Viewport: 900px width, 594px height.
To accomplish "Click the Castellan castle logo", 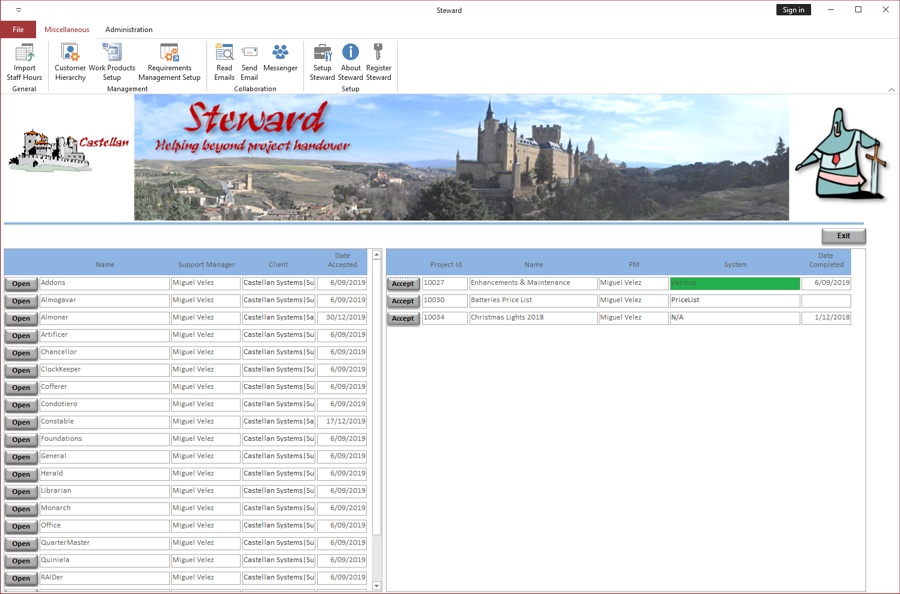I will tap(68, 150).
